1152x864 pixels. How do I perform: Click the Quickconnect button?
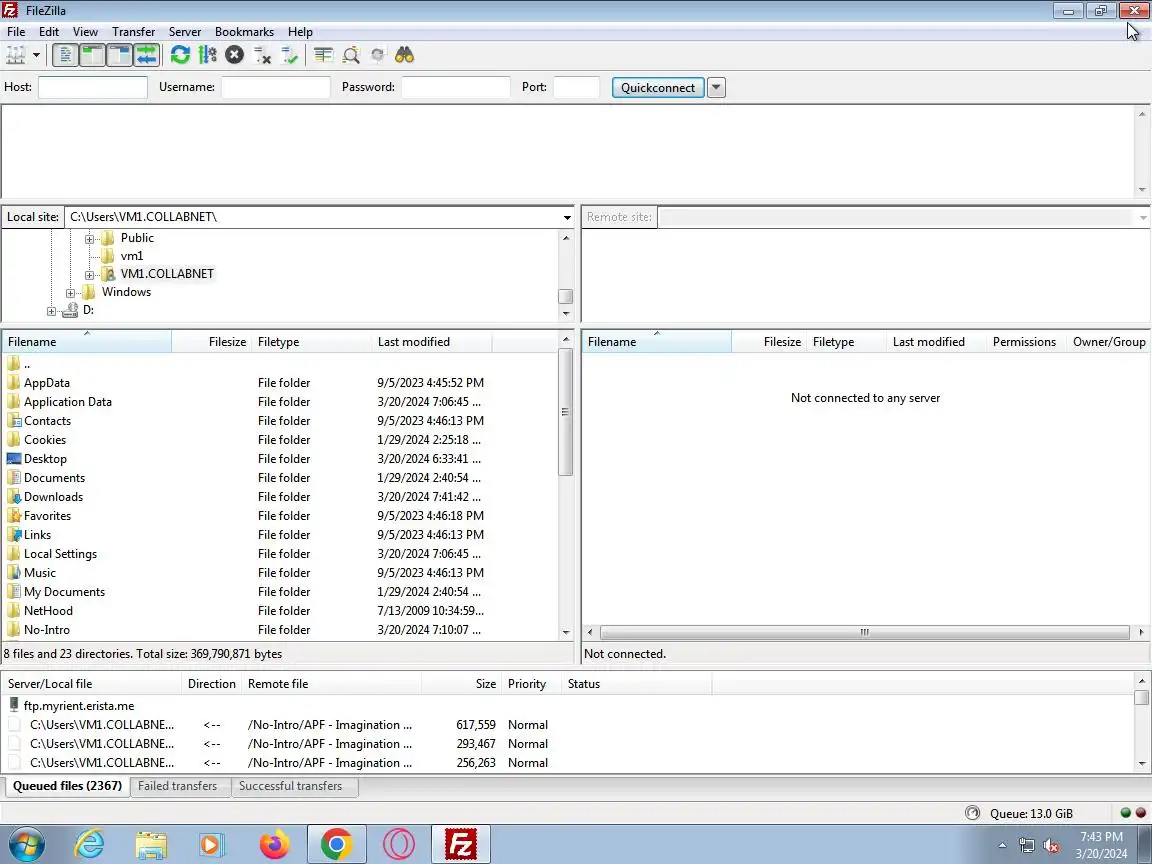[x=658, y=87]
